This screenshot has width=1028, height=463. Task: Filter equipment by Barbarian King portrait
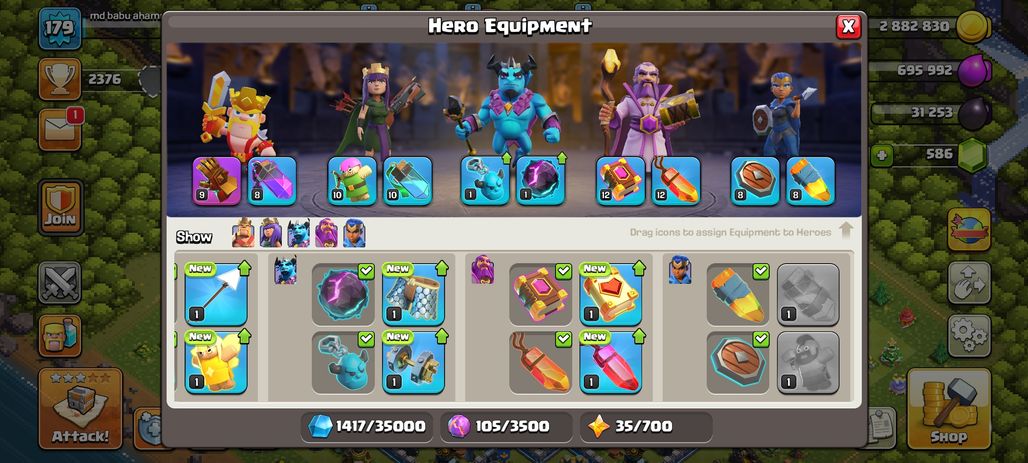click(243, 233)
